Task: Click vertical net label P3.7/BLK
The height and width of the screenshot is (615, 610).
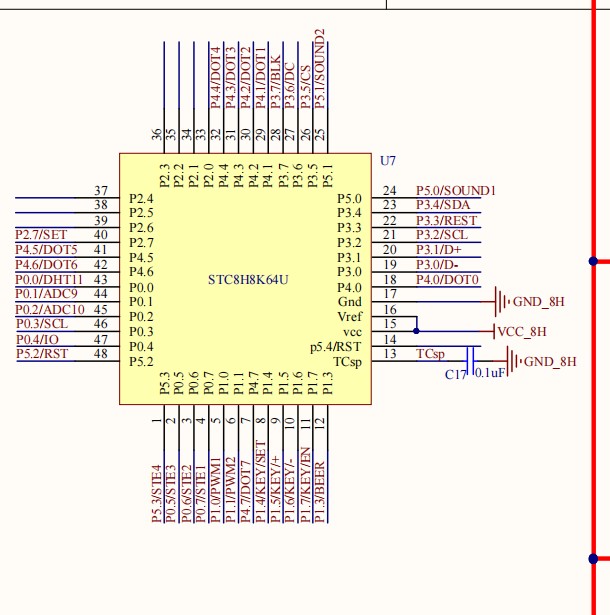Action: pyautogui.click(x=275, y=82)
